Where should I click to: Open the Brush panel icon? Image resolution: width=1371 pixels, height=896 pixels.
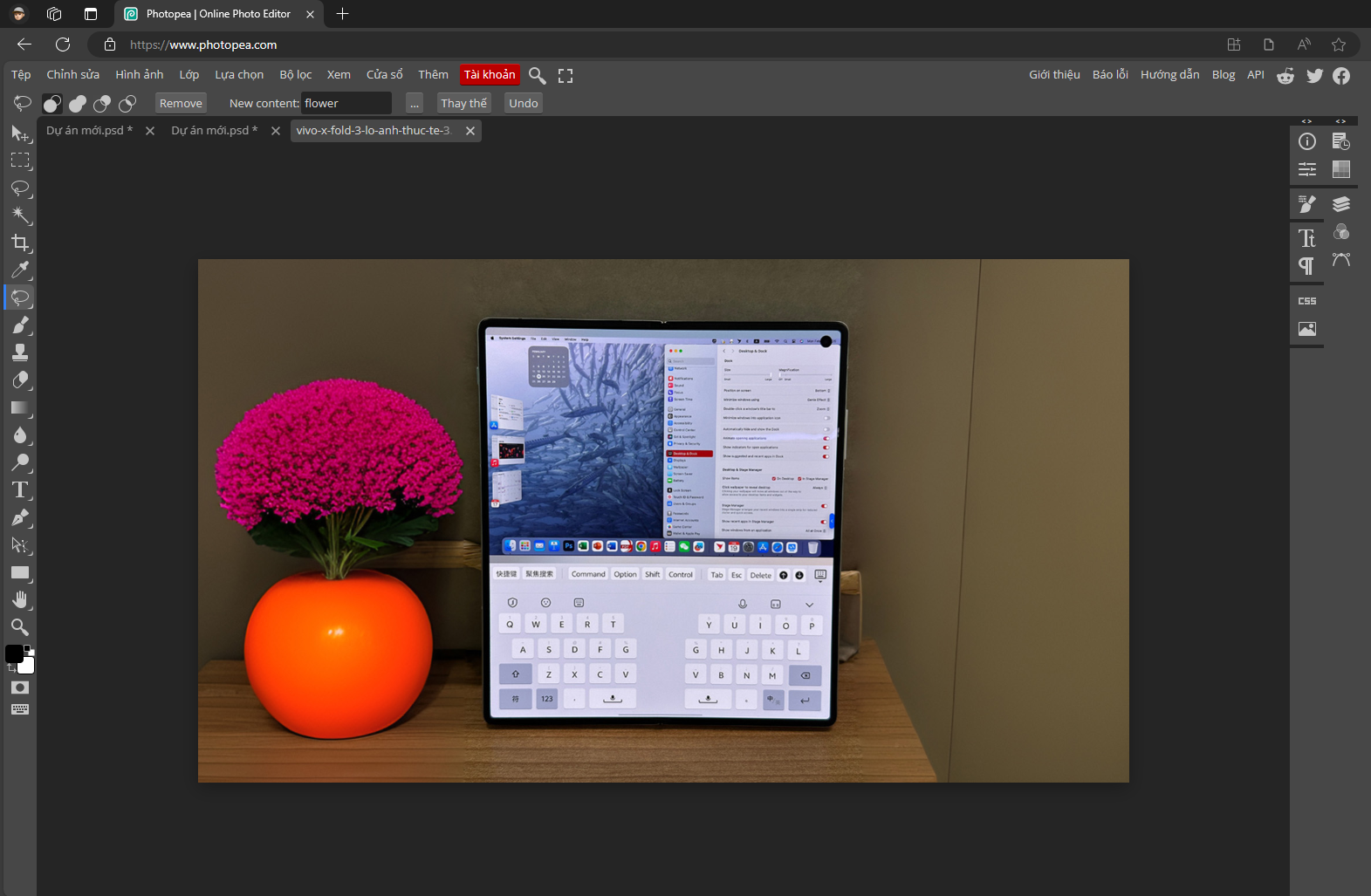1307,204
